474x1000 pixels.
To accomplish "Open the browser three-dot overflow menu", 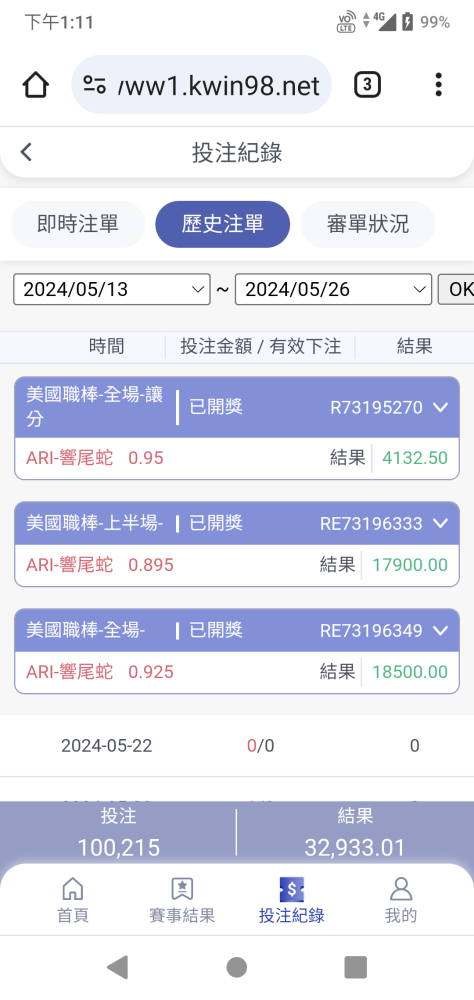I will [438, 84].
